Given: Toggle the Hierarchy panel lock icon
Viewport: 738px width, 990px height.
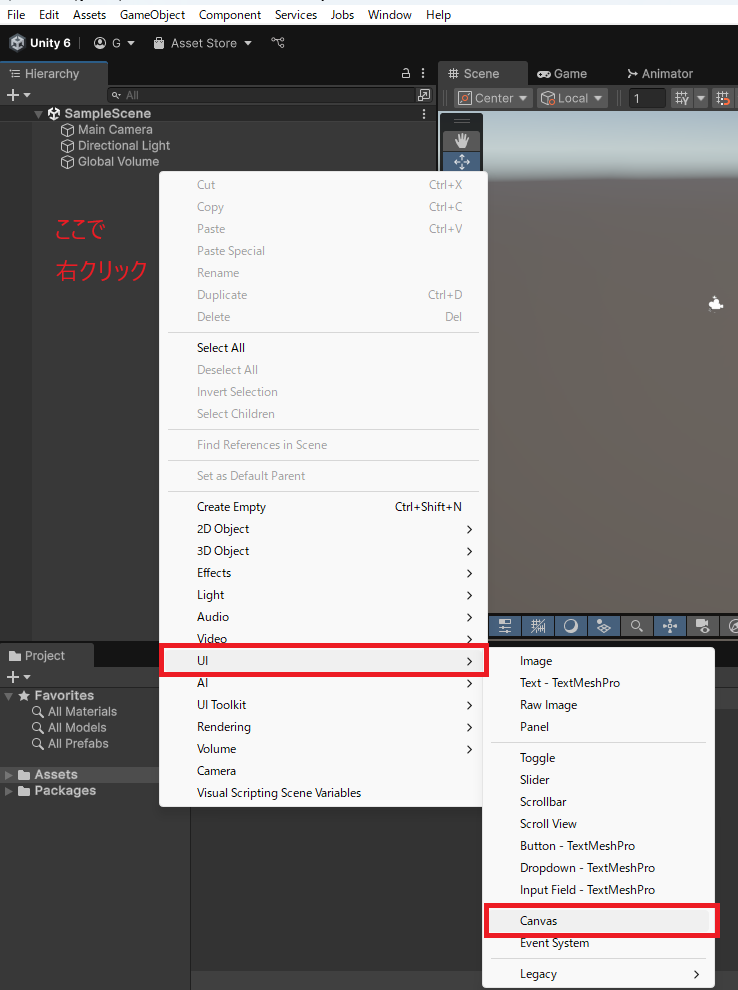Looking at the screenshot, I should (x=406, y=73).
